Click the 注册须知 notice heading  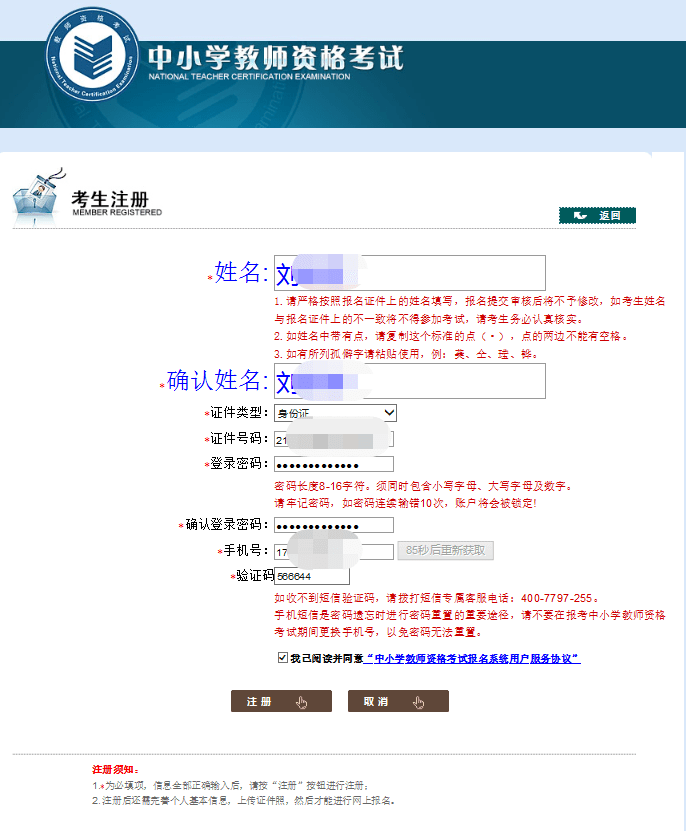coord(116,770)
